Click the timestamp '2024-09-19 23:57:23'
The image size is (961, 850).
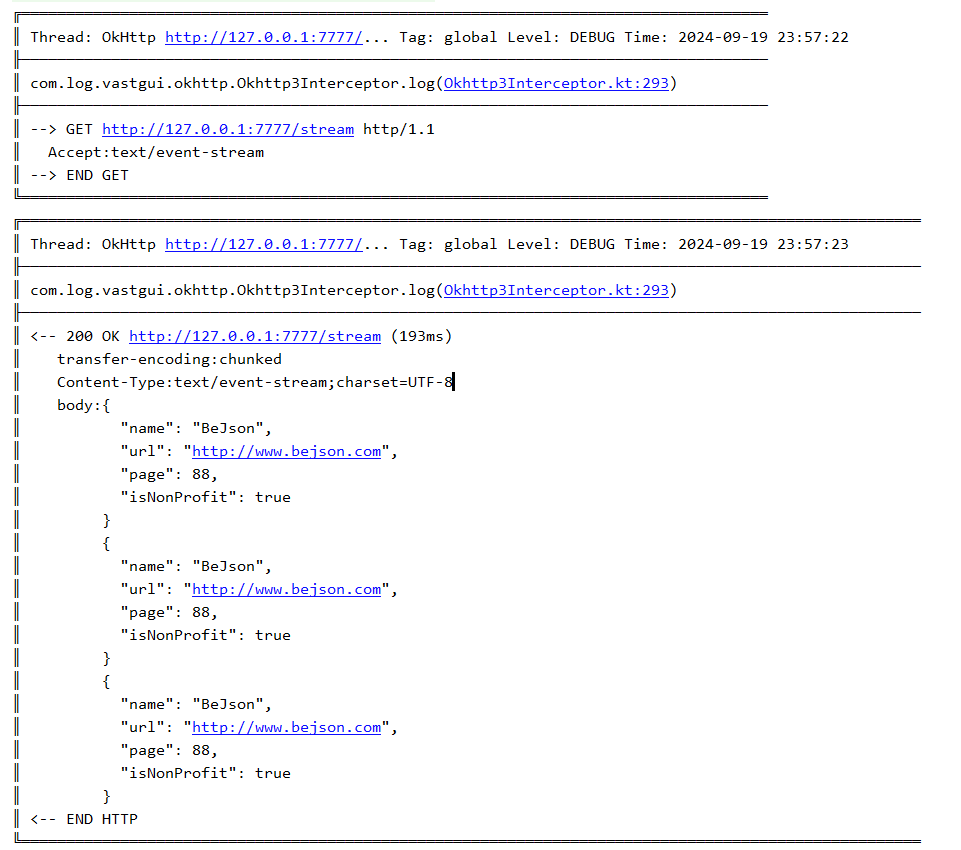point(763,245)
